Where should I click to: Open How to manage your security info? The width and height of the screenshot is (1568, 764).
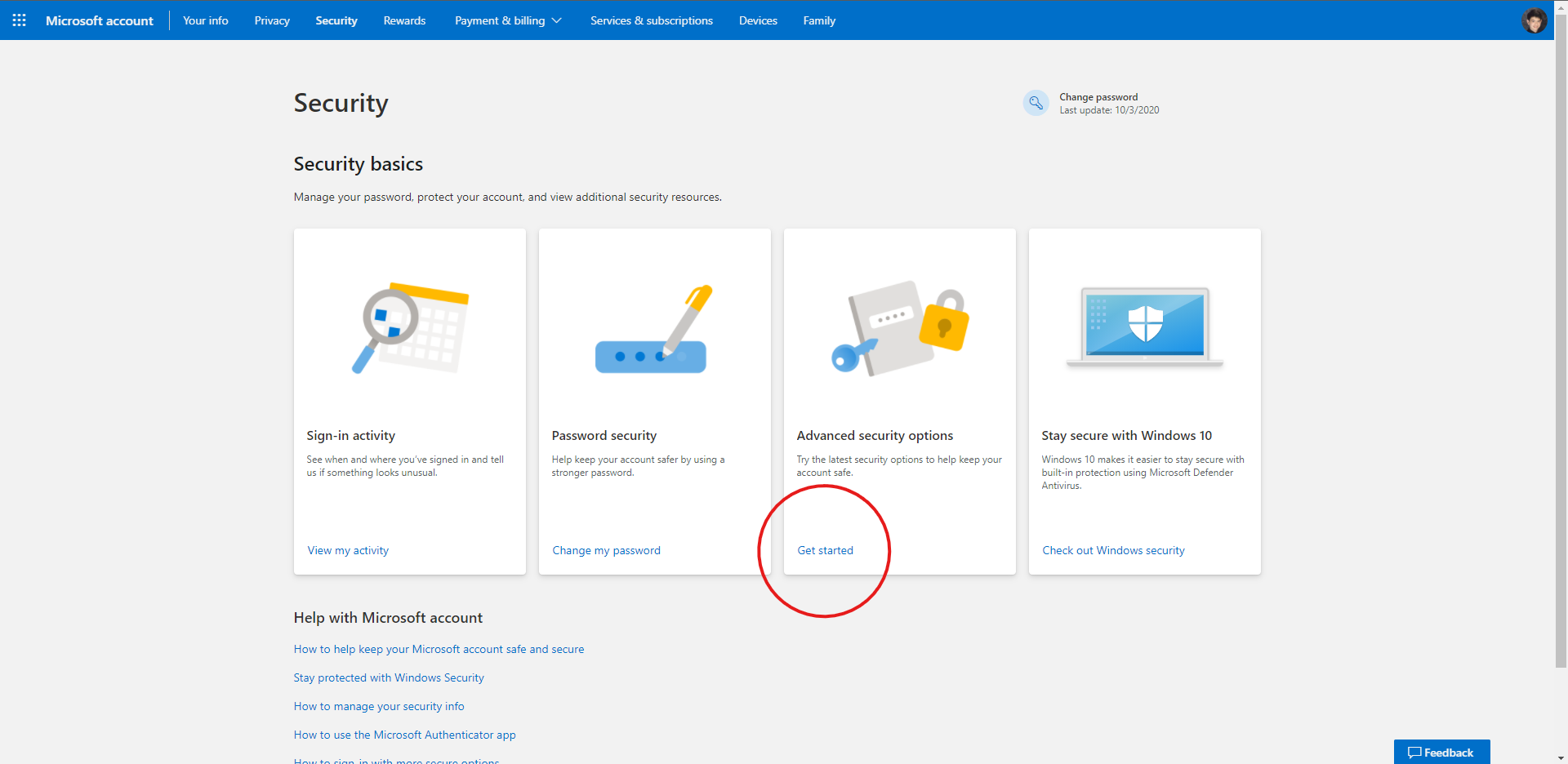point(379,706)
